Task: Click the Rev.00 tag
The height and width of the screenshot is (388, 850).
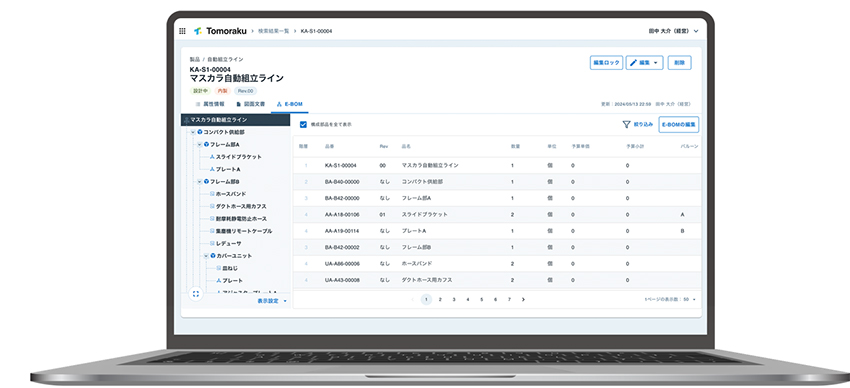Action: point(246,91)
